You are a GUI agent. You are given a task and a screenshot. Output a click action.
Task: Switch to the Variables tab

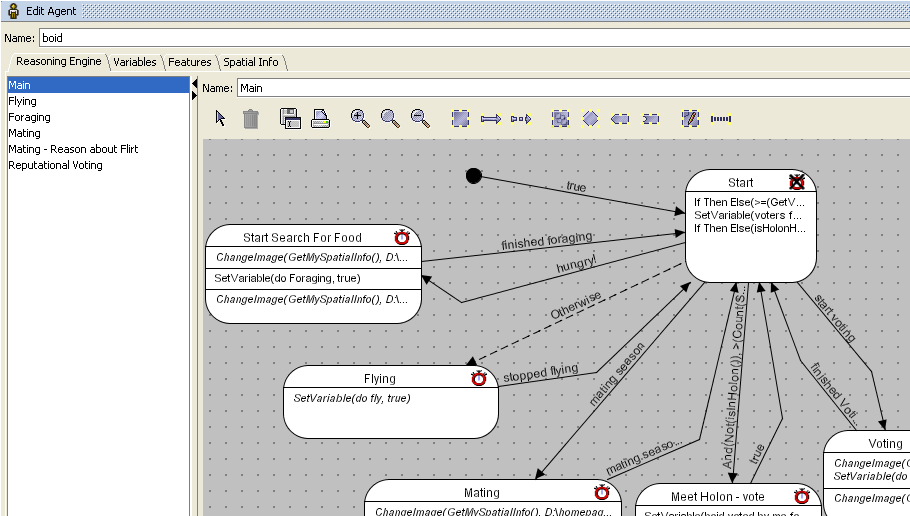(135, 62)
